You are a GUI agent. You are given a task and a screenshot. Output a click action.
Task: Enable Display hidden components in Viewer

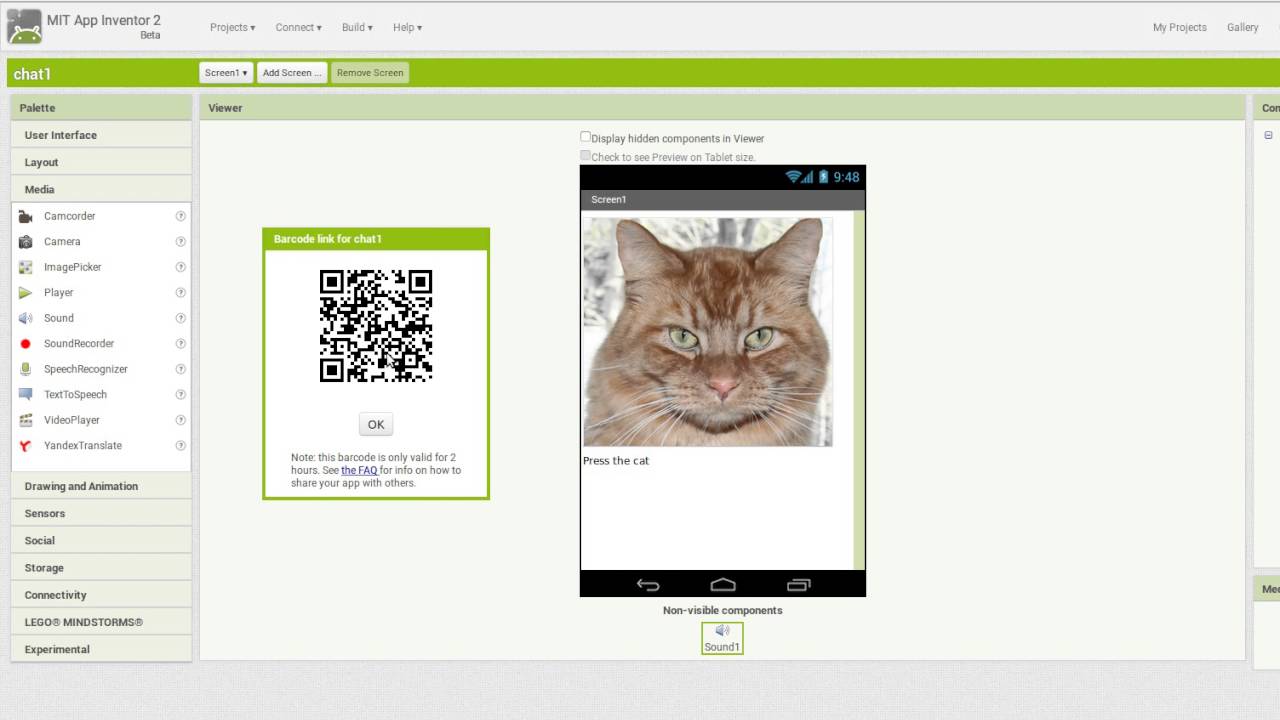click(x=586, y=137)
